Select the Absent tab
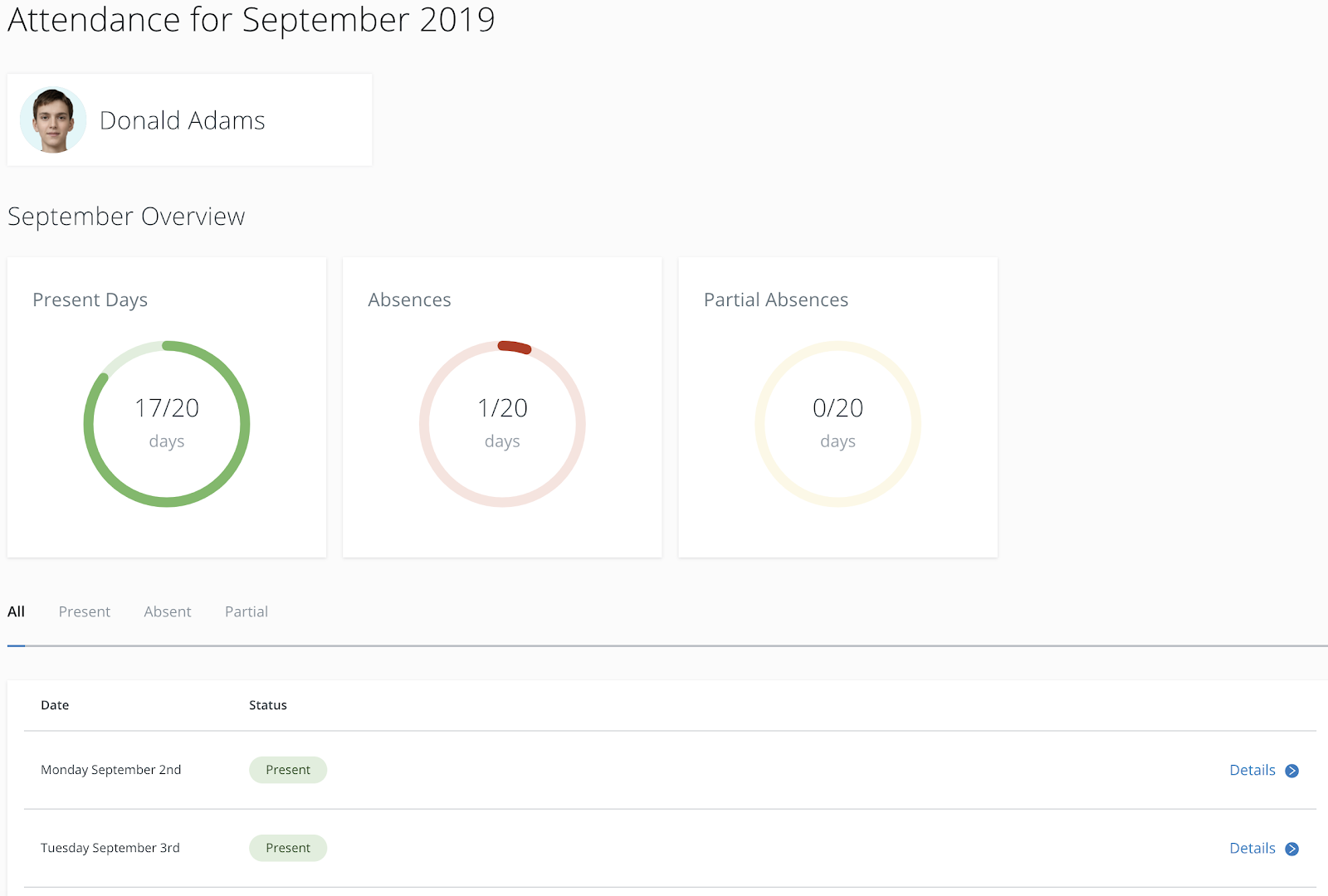The height and width of the screenshot is (896, 1328). tap(168, 611)
